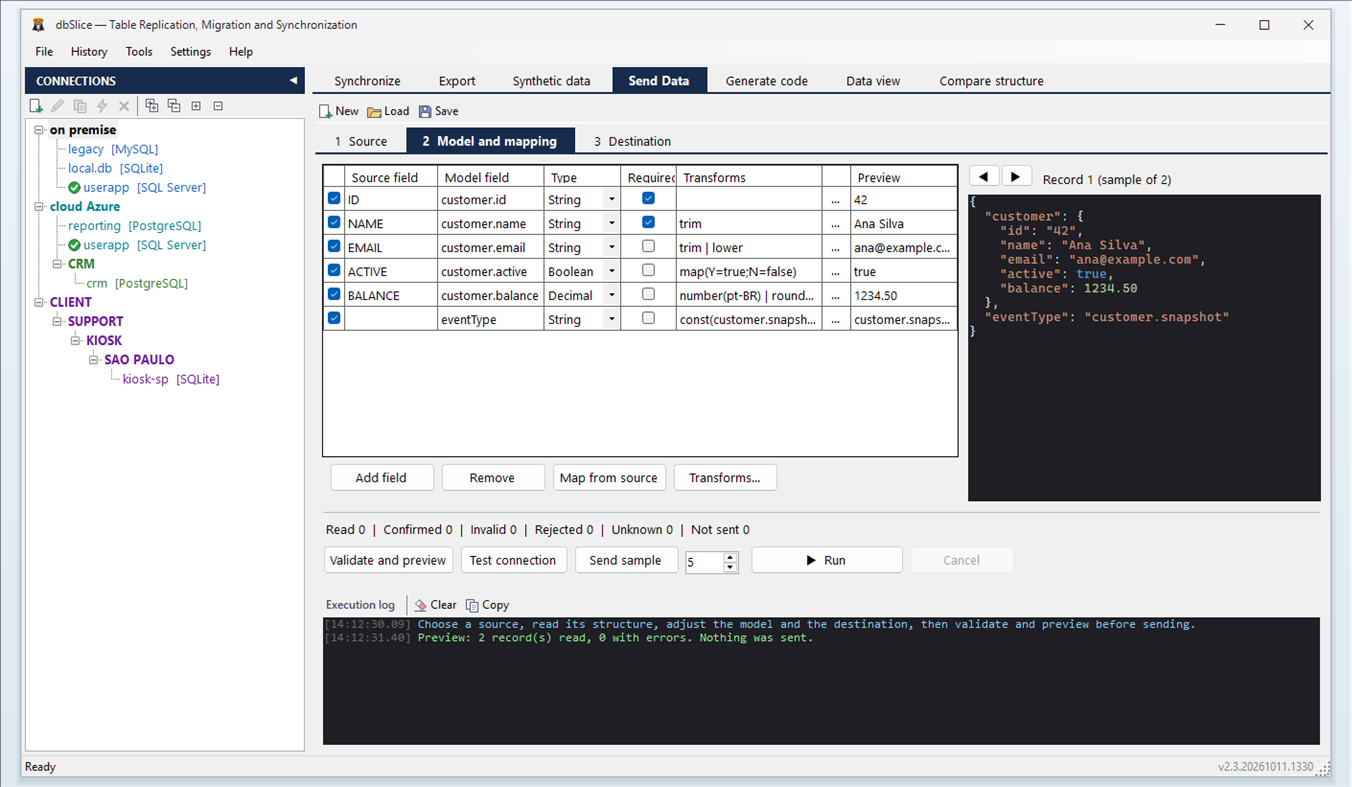The height and width of the screenshot is (787, 1352).
Task: Click the pencil edit connection icon
Action: click(x=58, y=106)
